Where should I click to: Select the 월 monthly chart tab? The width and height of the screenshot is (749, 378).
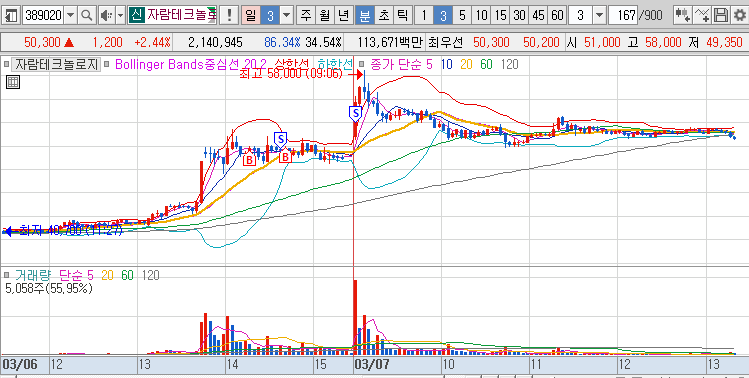coord(325,16)
